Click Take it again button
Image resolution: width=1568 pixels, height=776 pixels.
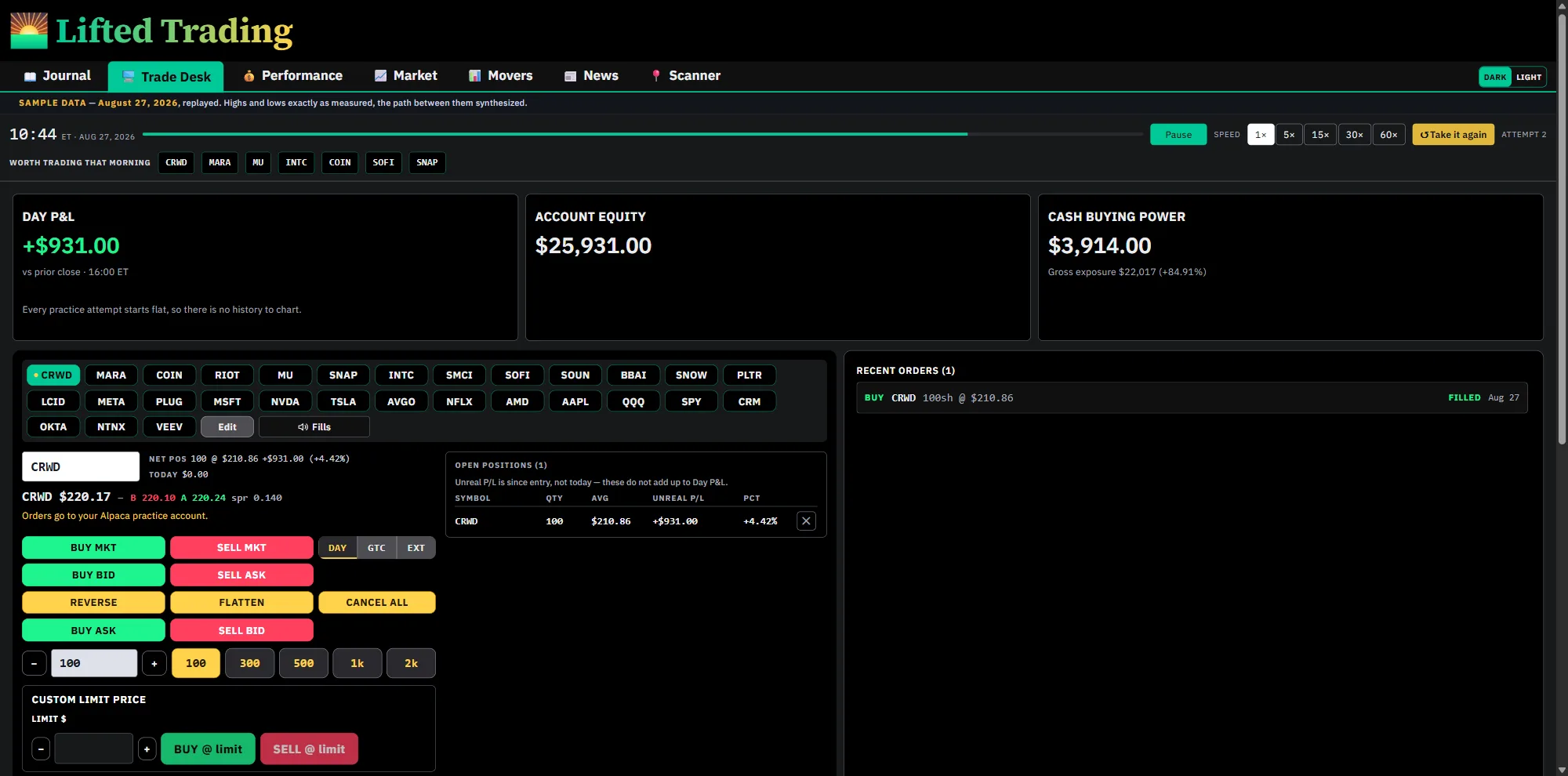(1453, 135)
